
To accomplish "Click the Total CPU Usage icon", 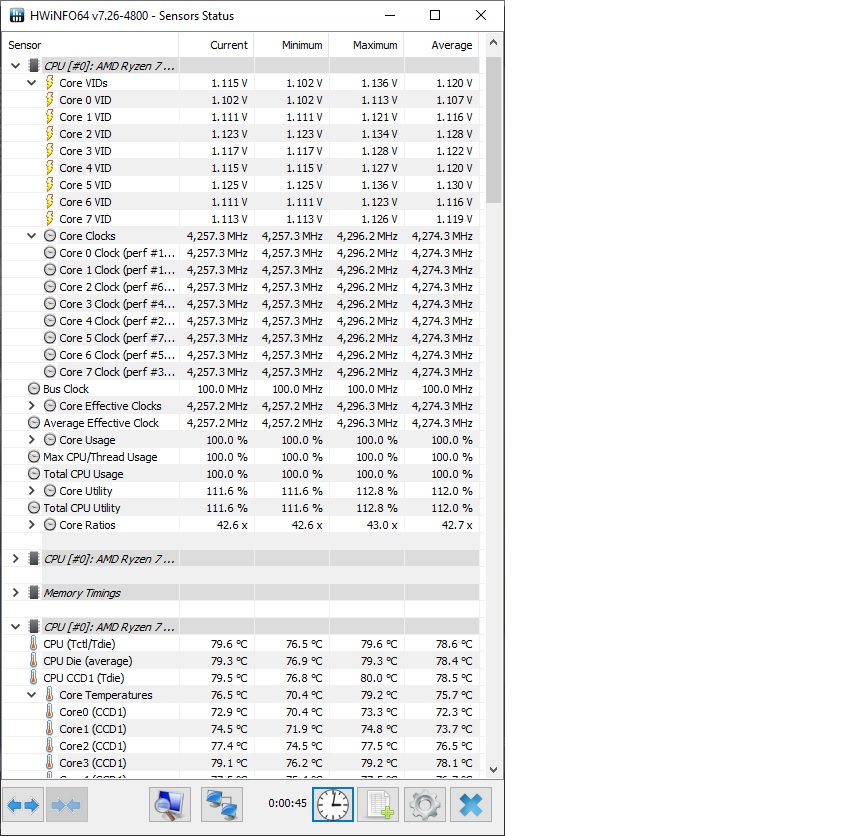I will point(34,474).
